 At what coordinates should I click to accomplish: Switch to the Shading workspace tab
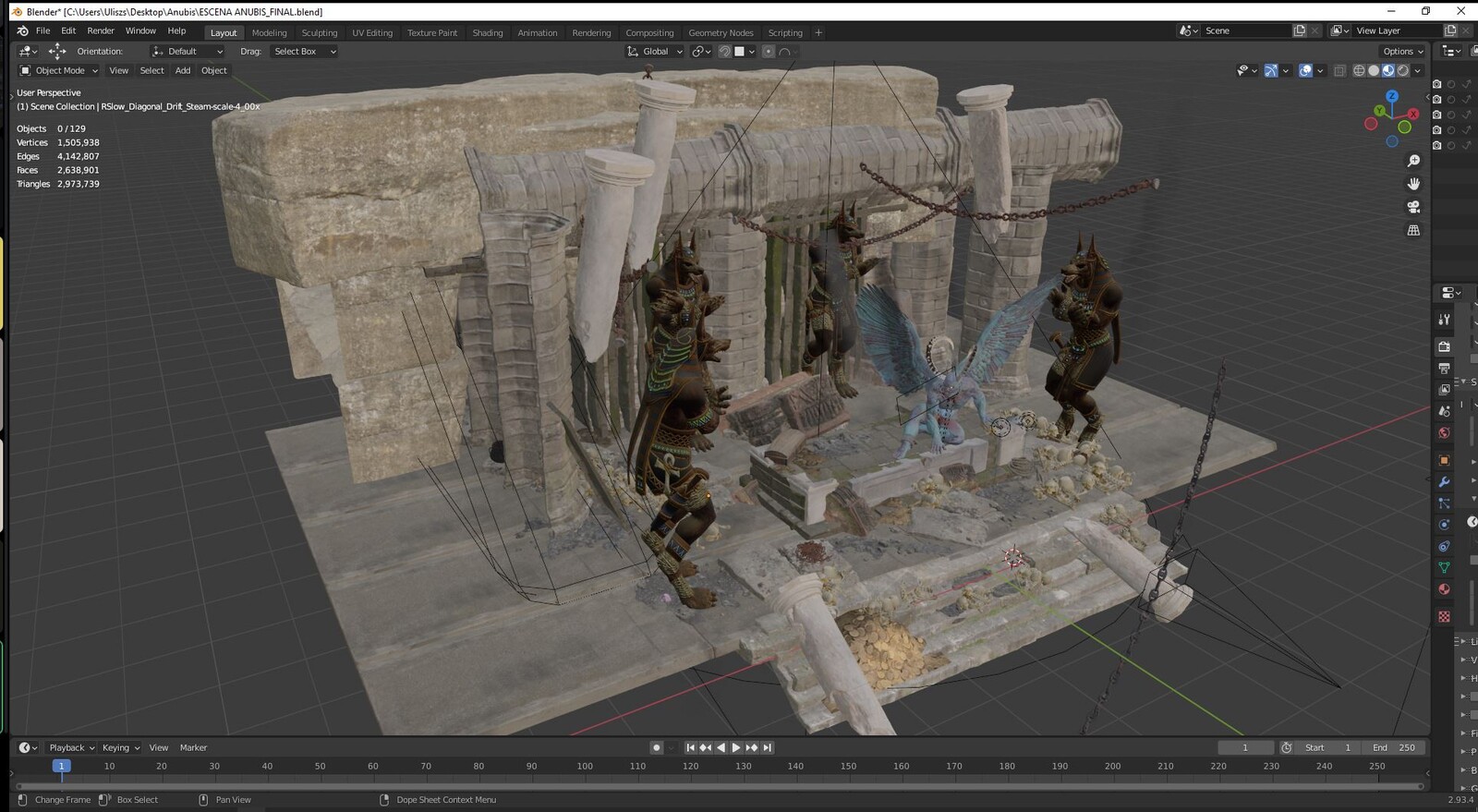pos(488,32)
